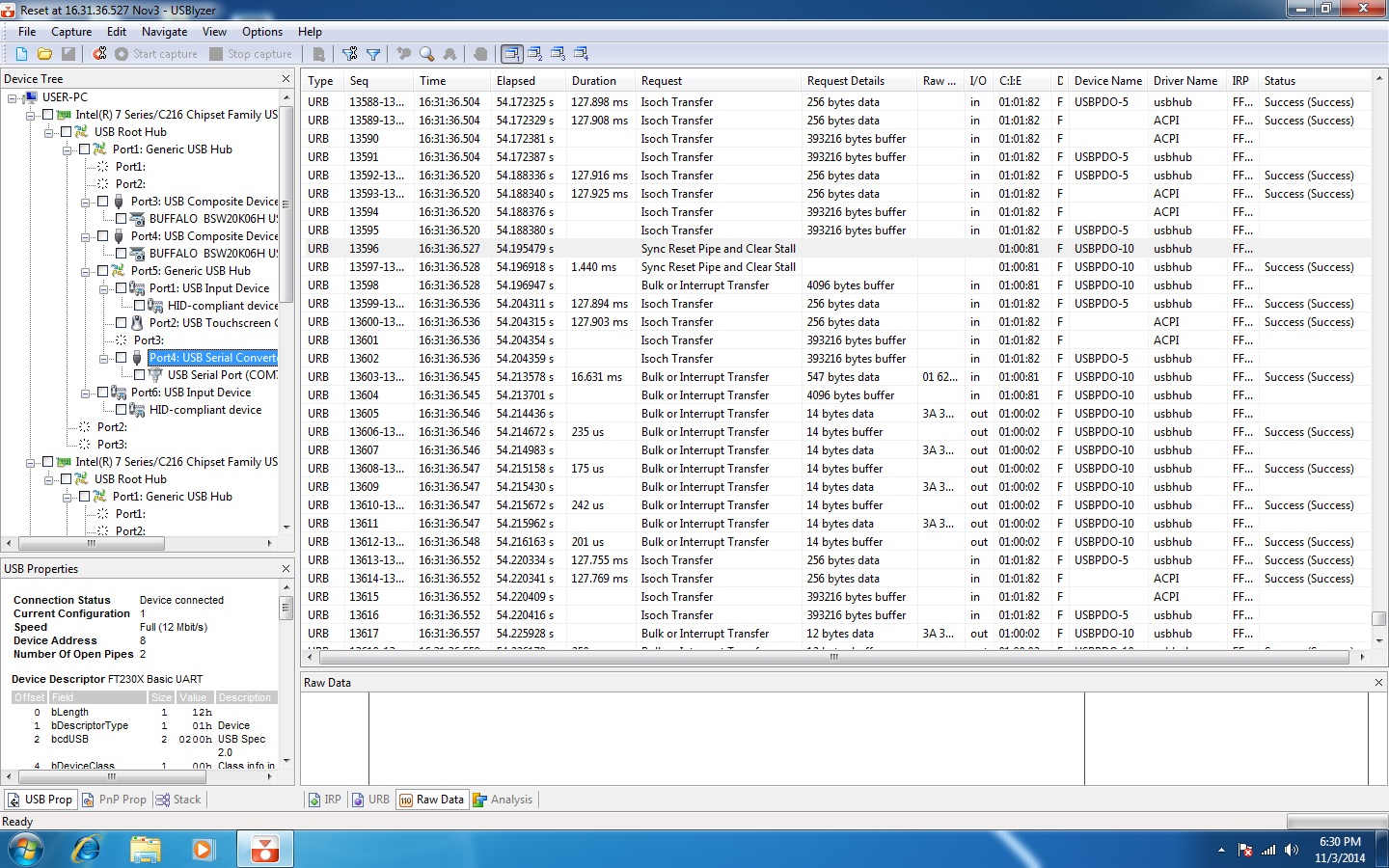1389x868 pixels.
Task: Select window layout 2 icon
Action: pos(535,54)
